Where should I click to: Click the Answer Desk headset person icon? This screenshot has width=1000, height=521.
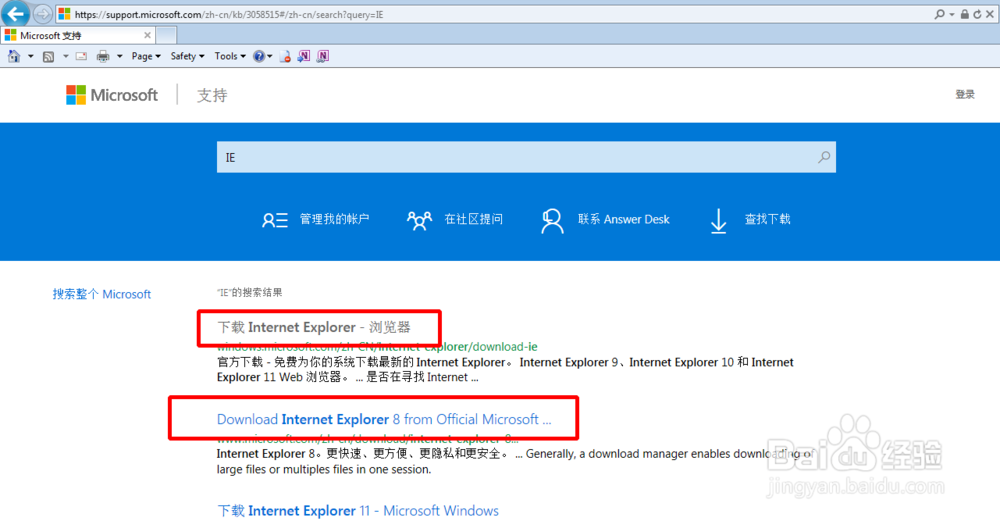[x=552, y=221]
